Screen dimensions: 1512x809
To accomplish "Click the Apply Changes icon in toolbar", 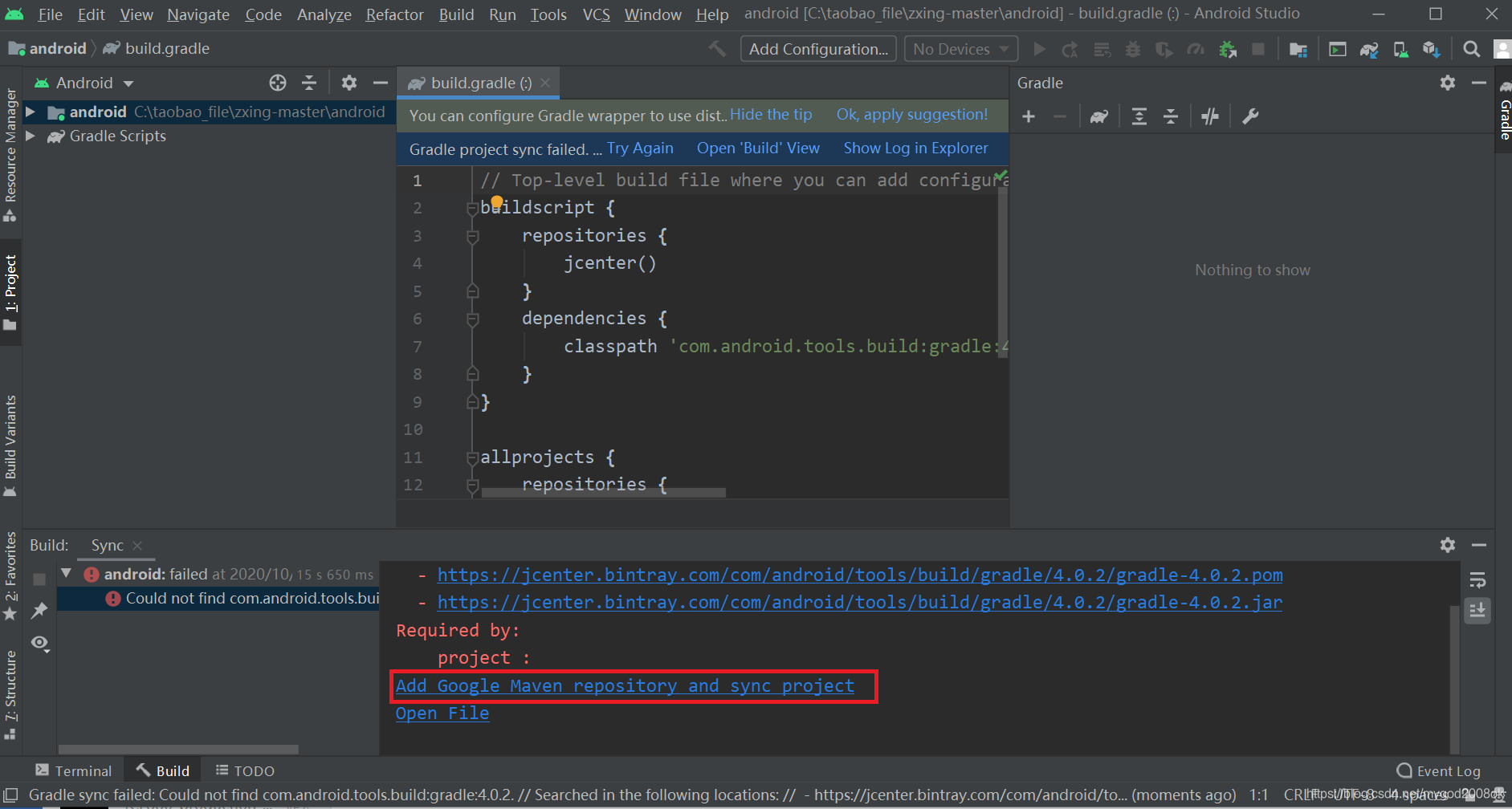I will pos(1070,49).
